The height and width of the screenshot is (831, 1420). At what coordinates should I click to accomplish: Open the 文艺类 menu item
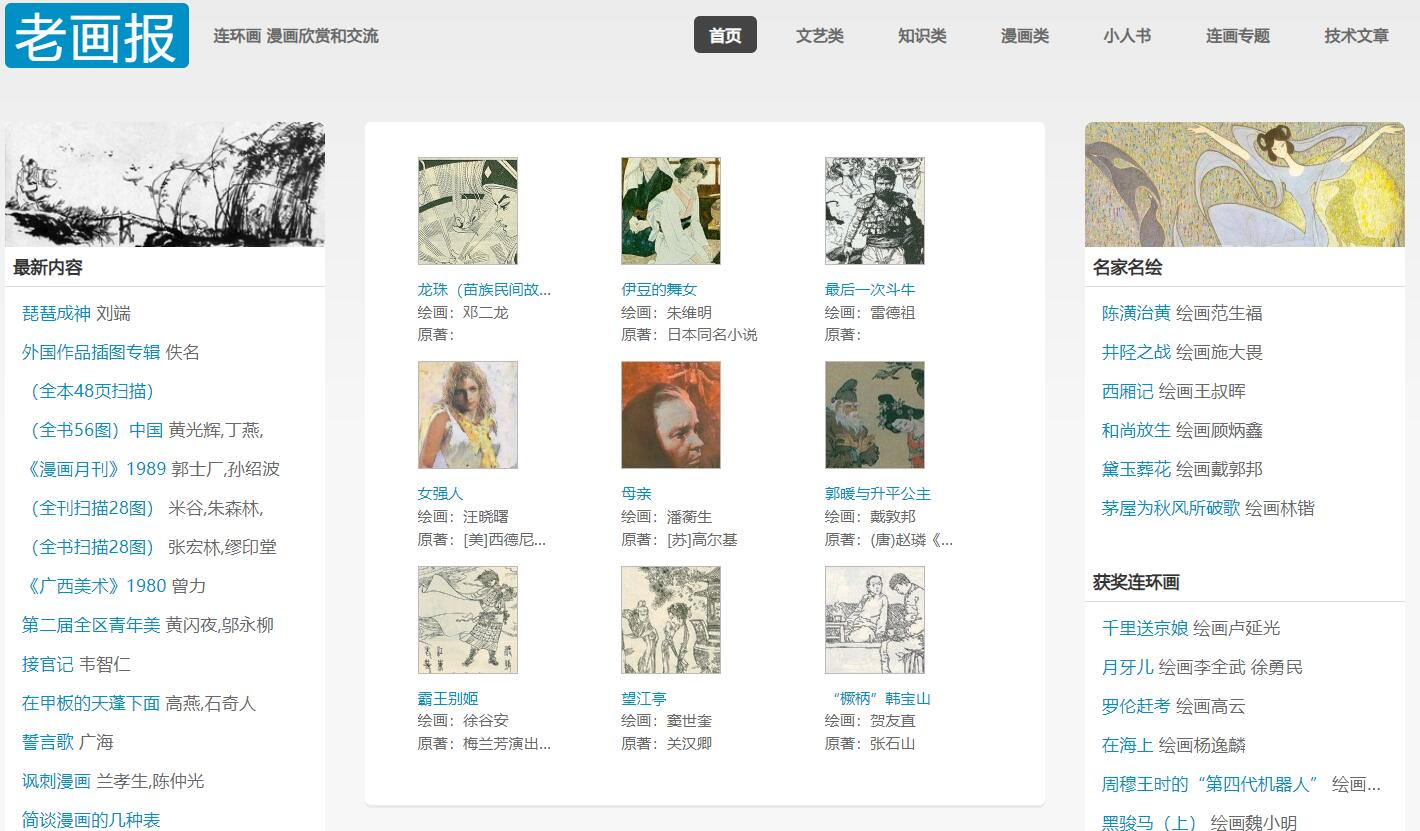(x=820, y=35)
